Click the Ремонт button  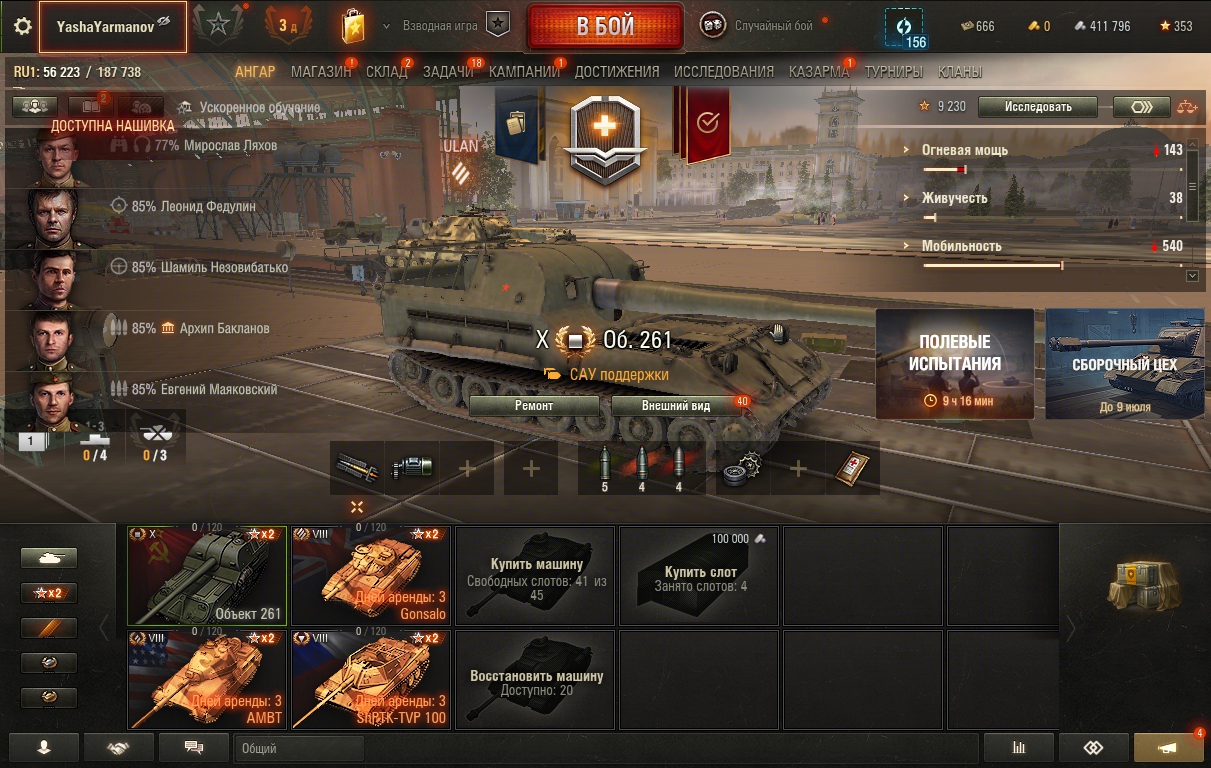click(x=534, y=406)
